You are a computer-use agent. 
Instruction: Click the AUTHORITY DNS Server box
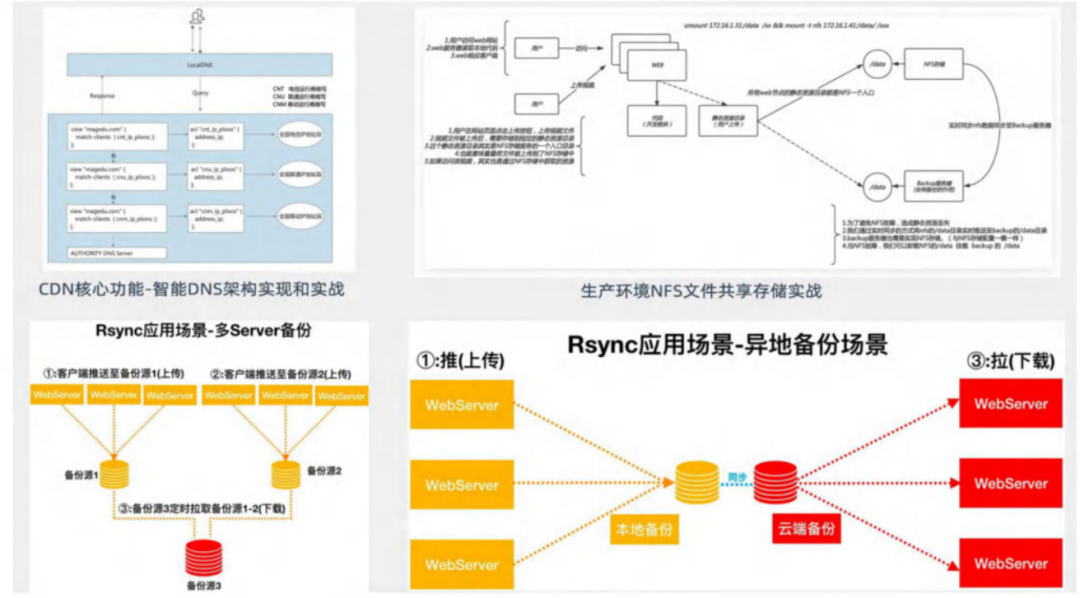click(105, 253)
